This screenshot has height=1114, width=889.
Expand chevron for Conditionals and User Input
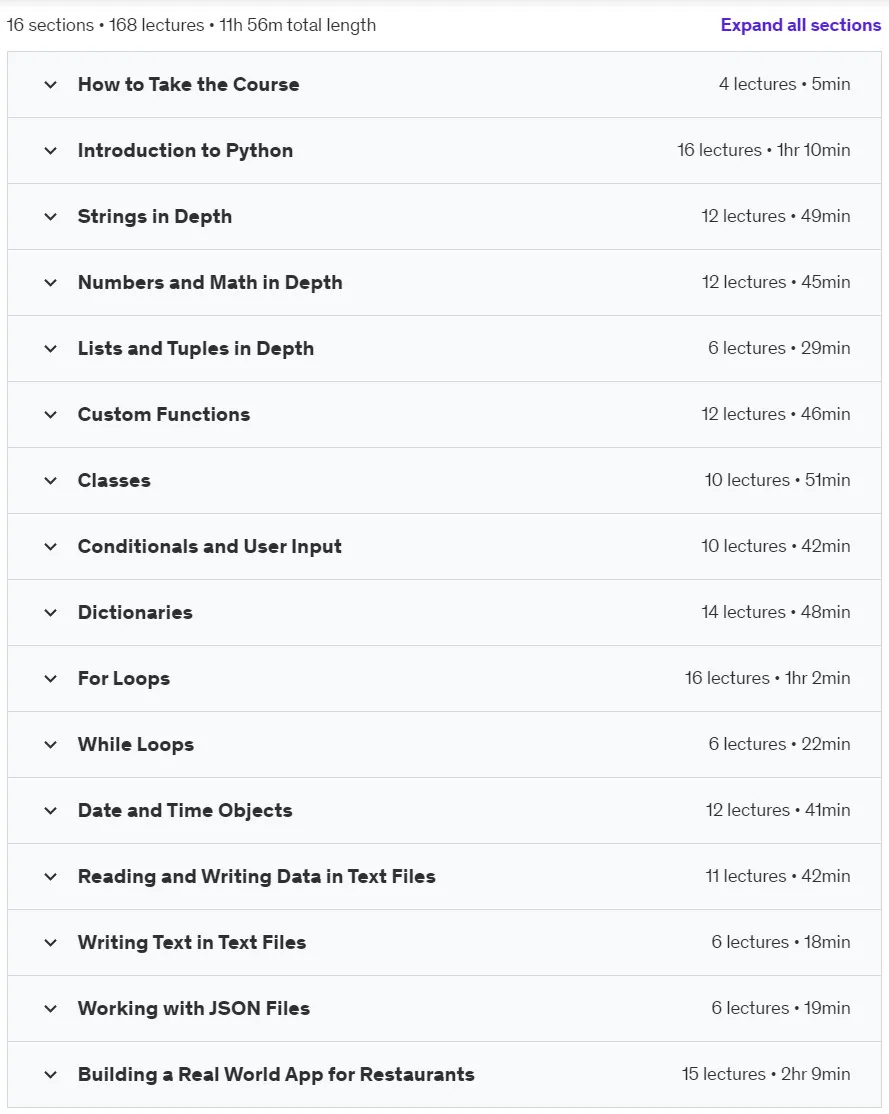coord(50,547)
